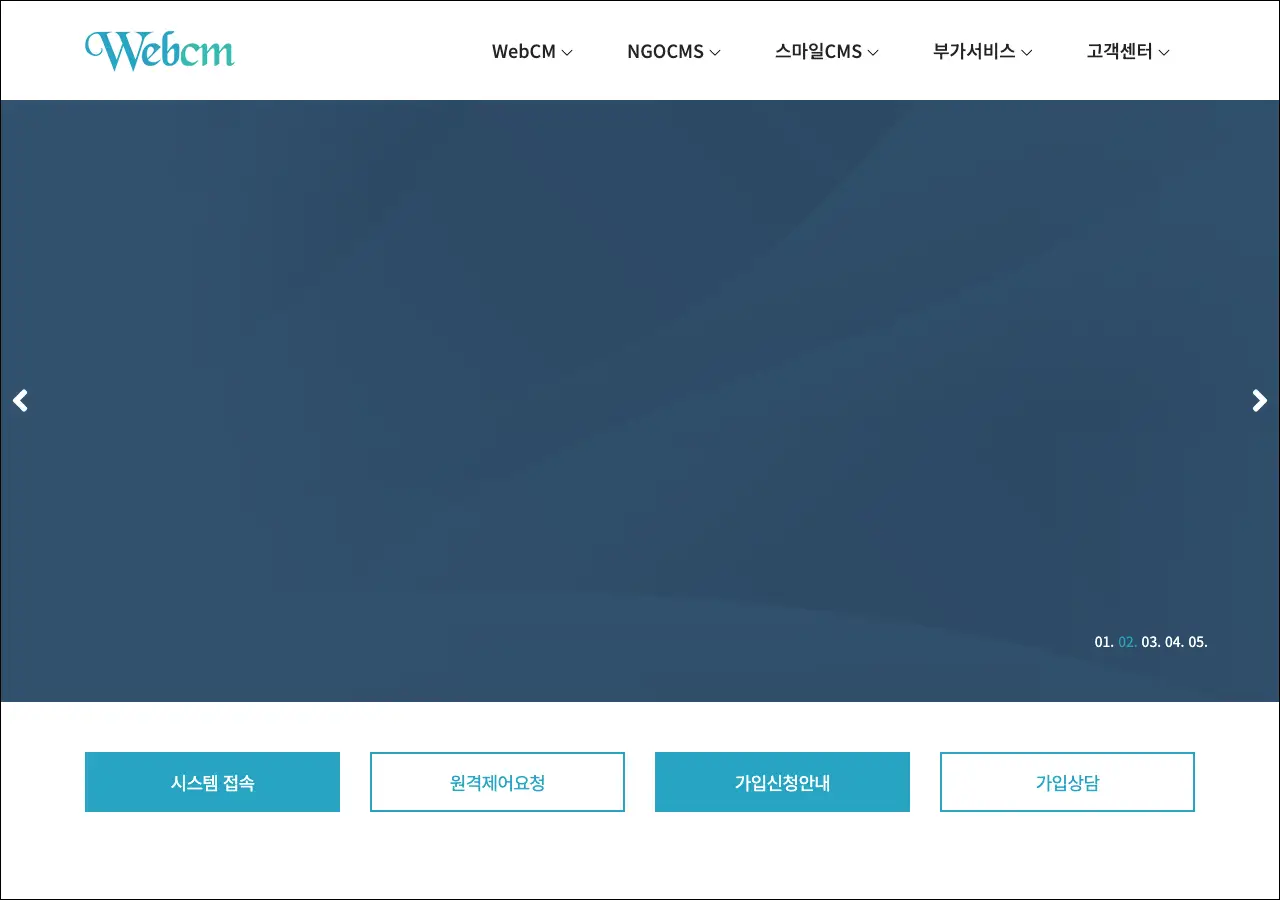Click the Webcm logo

(x=160, y=50)
